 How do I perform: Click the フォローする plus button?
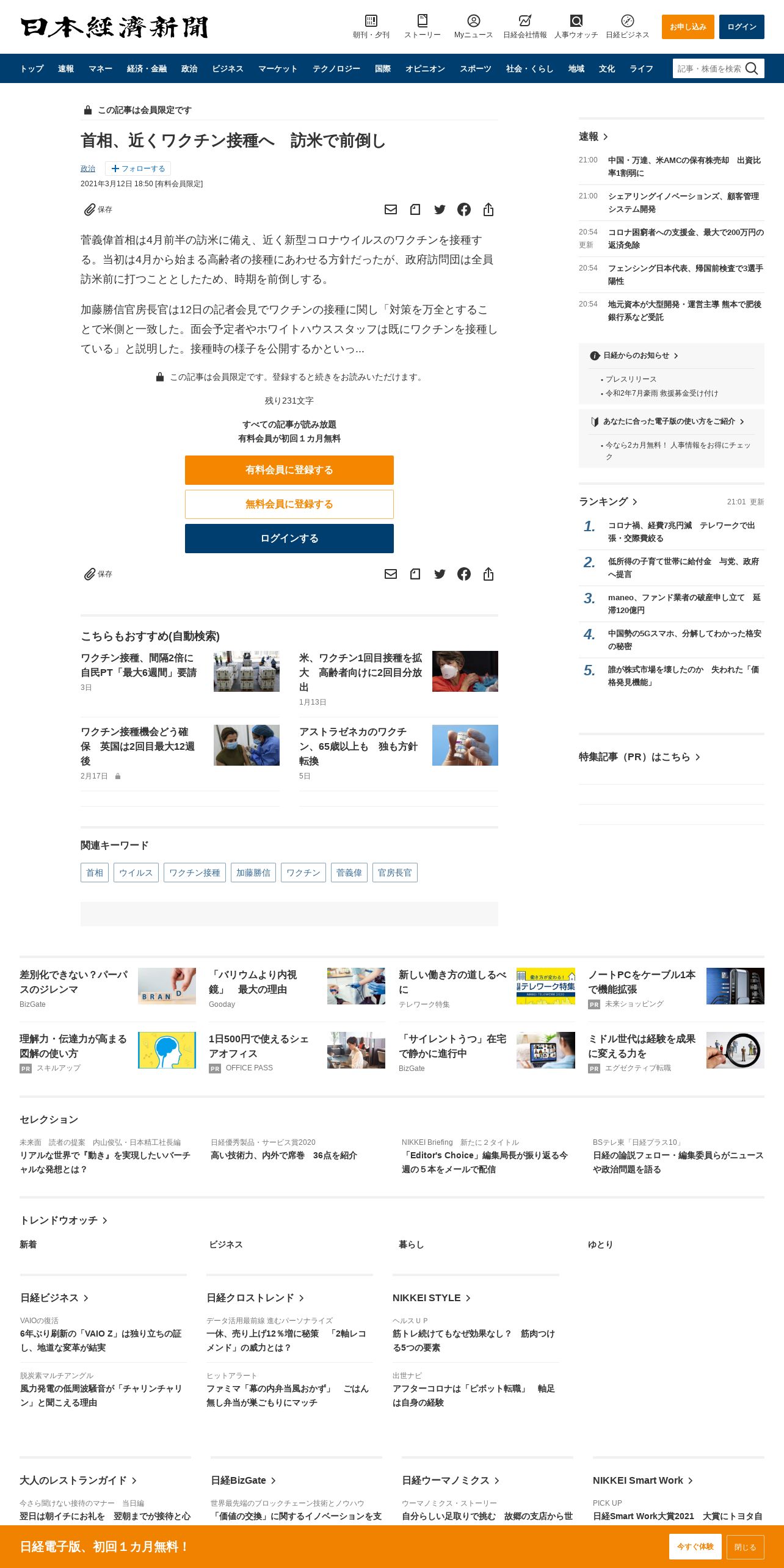coord(138,169)
